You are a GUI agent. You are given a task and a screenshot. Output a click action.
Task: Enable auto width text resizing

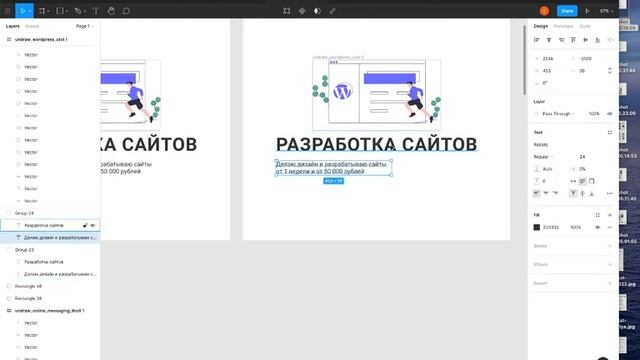(573, 181)
